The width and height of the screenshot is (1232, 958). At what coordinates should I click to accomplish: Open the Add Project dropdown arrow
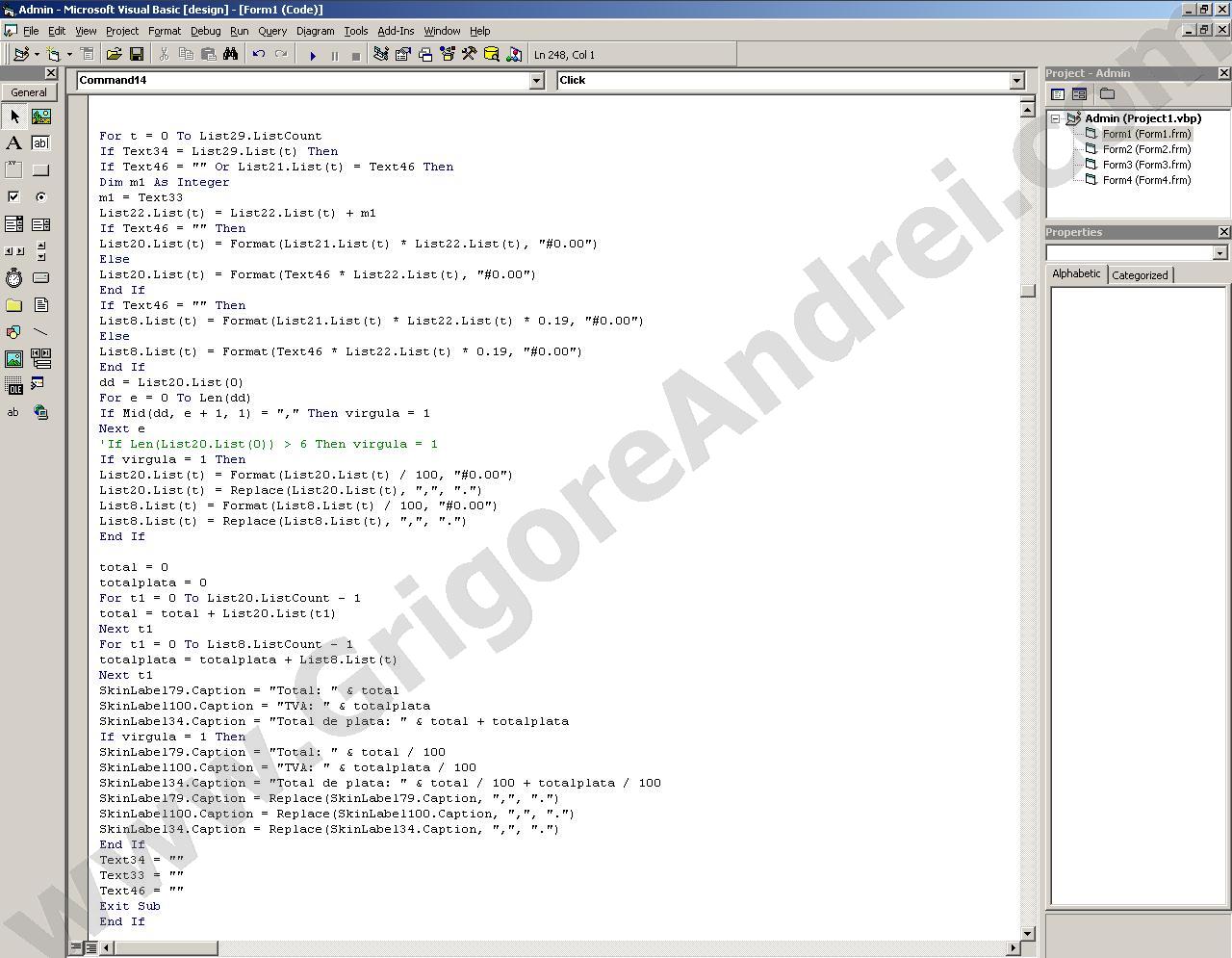pos(37,55)
